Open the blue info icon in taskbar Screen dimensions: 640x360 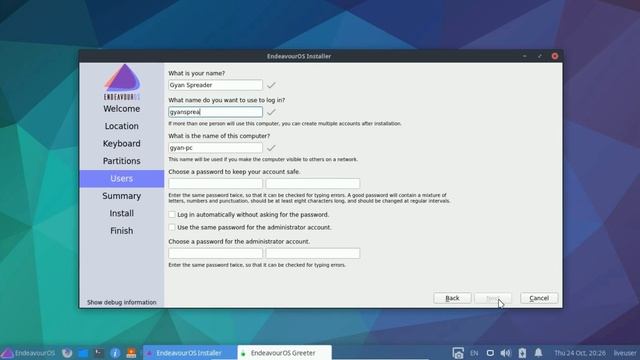[x=115, y=353]
